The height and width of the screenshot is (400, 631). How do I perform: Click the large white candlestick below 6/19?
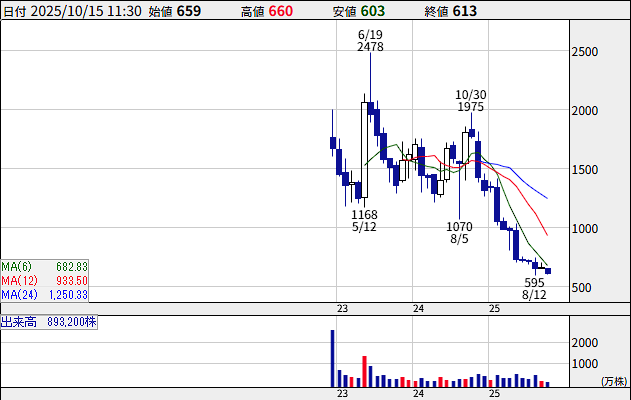pyautogui.click(x=364, y=150)
